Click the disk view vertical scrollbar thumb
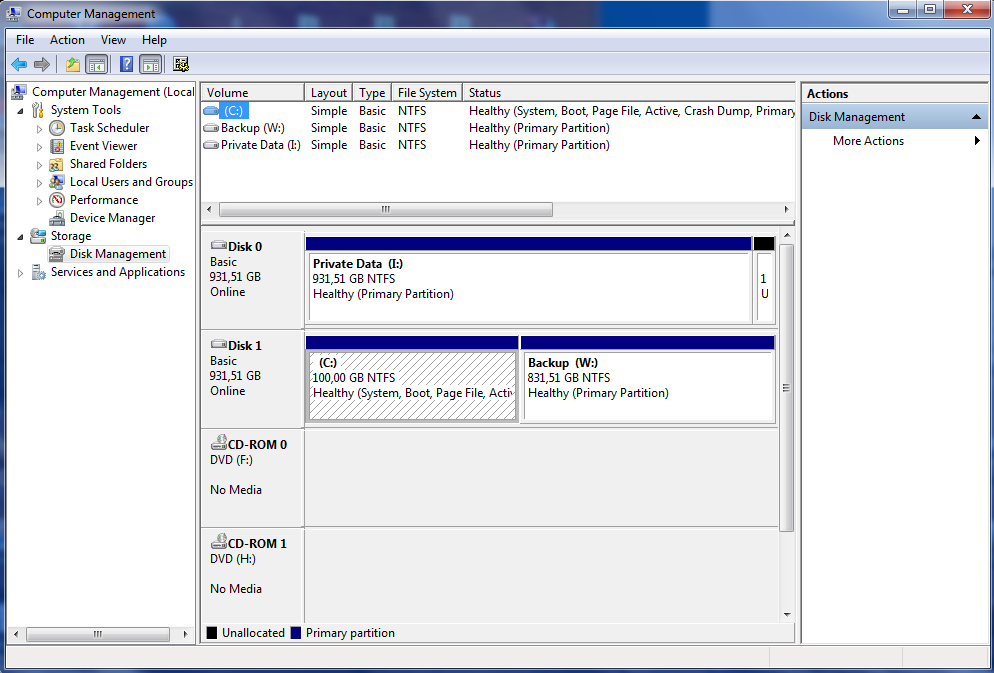The height and width of the screenshot is (673, 994). (x=787, y=387)
